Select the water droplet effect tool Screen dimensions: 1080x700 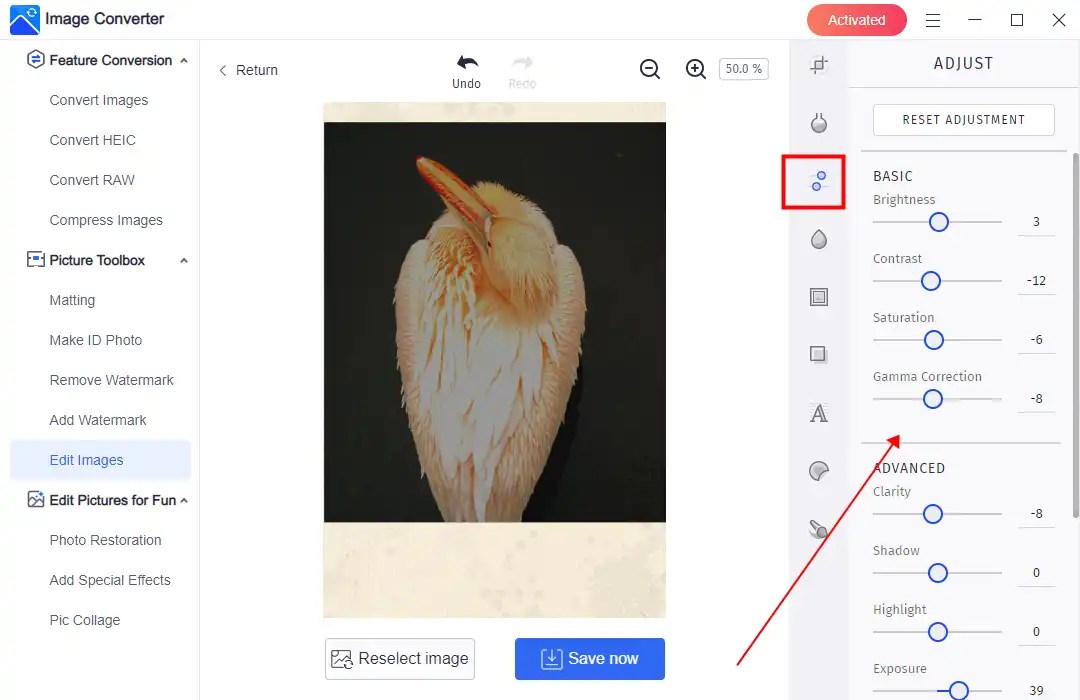pyautogui.click(x=818, y=239)
